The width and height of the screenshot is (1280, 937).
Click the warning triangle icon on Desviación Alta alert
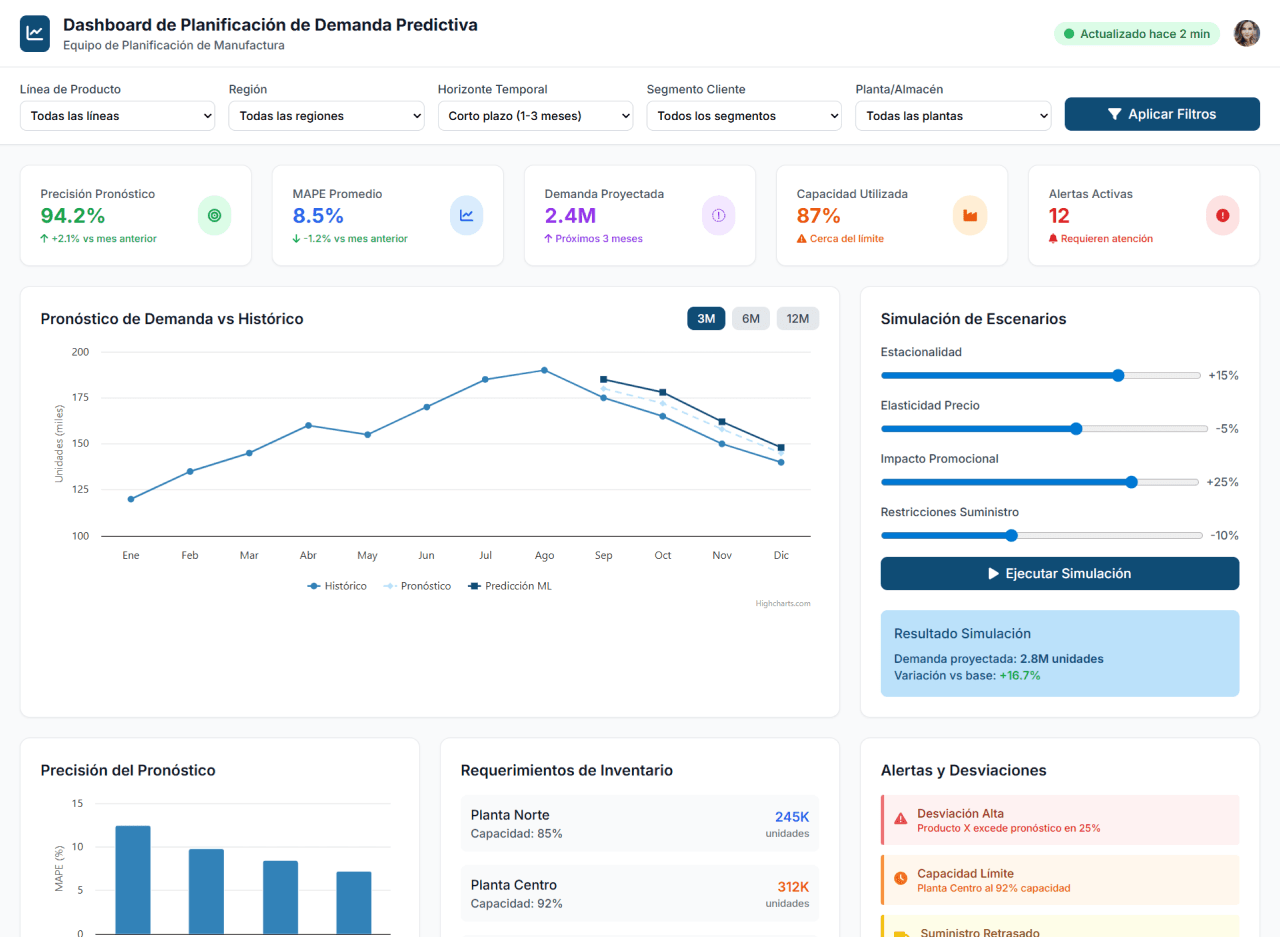click(901, 818)
